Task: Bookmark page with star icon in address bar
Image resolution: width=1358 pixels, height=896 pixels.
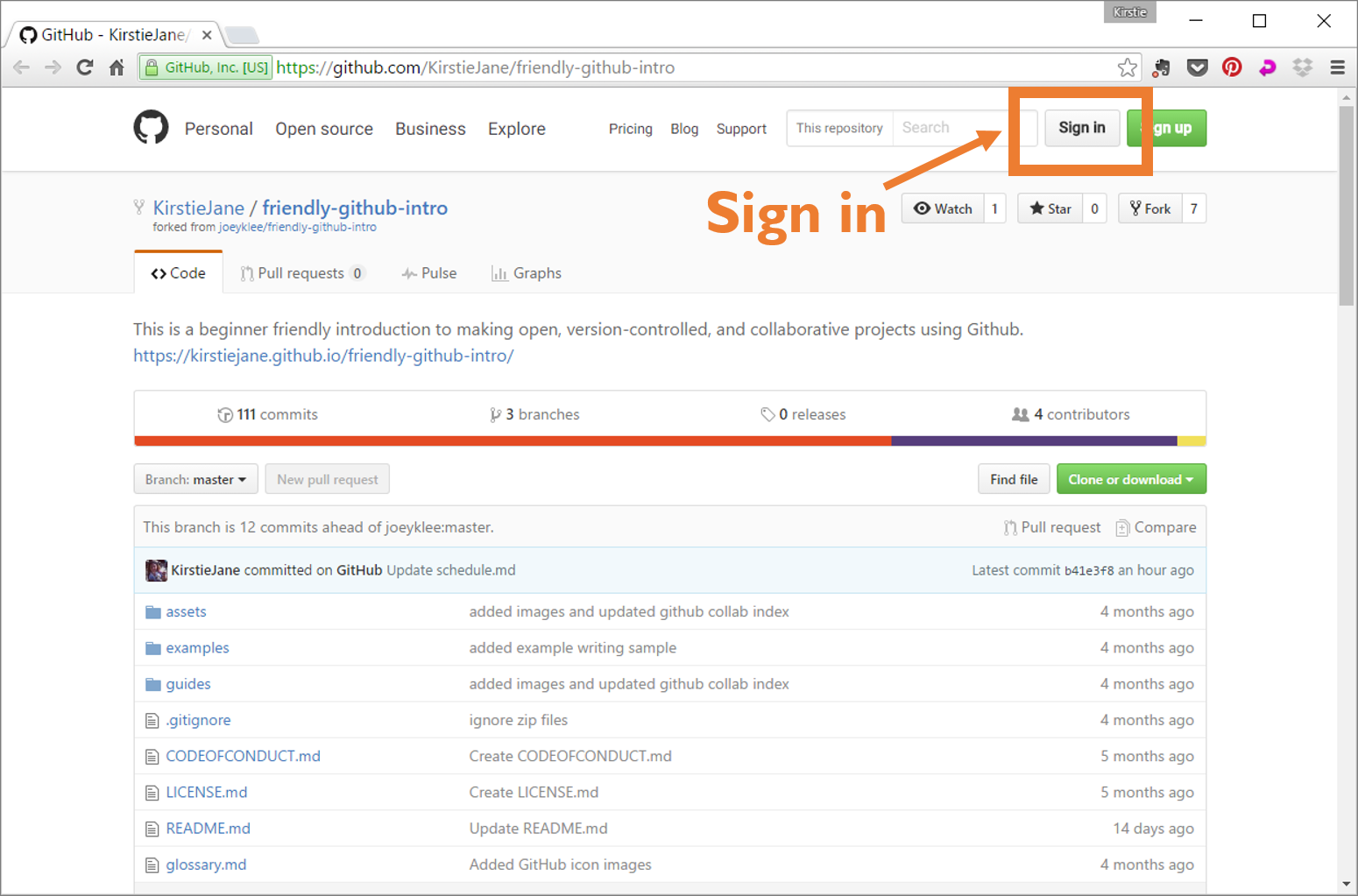Action: click(x=1127, y=67)
